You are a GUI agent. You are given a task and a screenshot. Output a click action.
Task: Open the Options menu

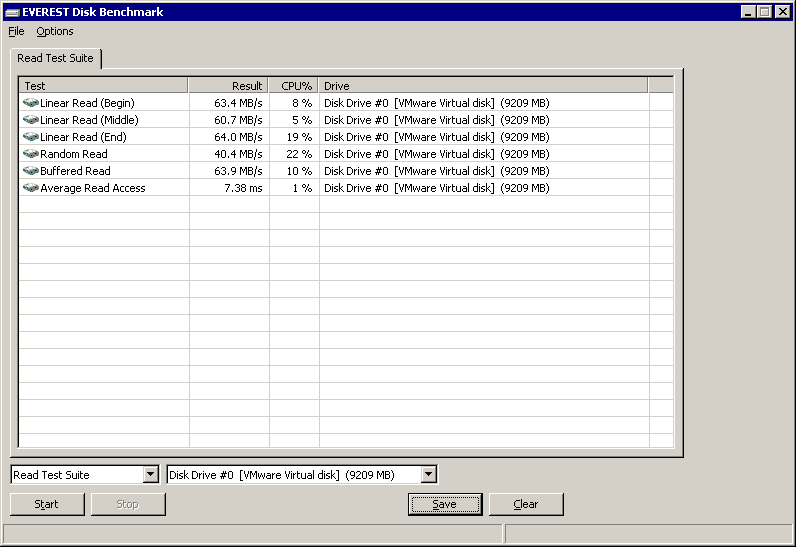[x=55, y=31]
